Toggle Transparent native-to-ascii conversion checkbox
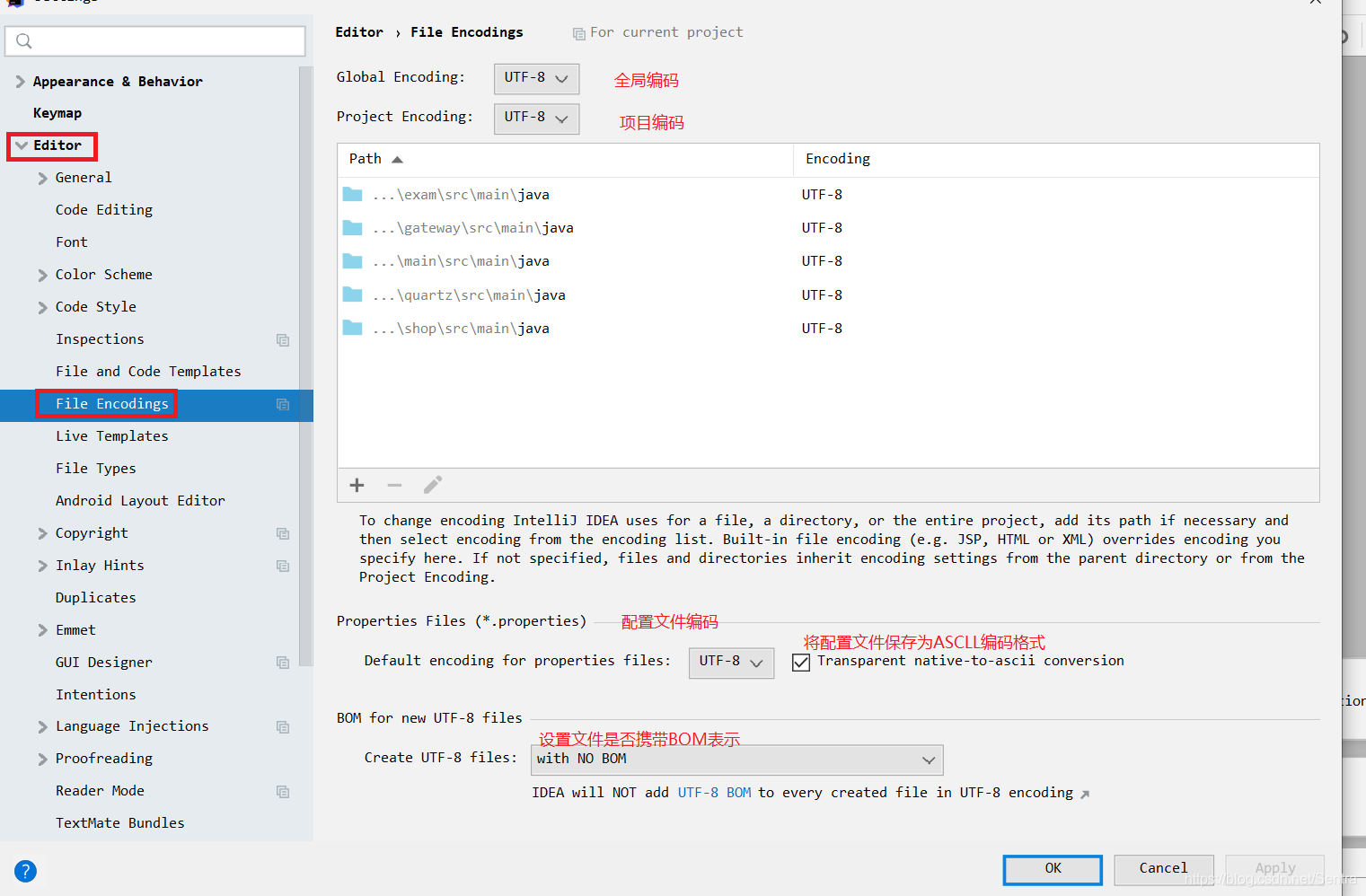This screenshot has height=896, width=1366. coord(801,662)
